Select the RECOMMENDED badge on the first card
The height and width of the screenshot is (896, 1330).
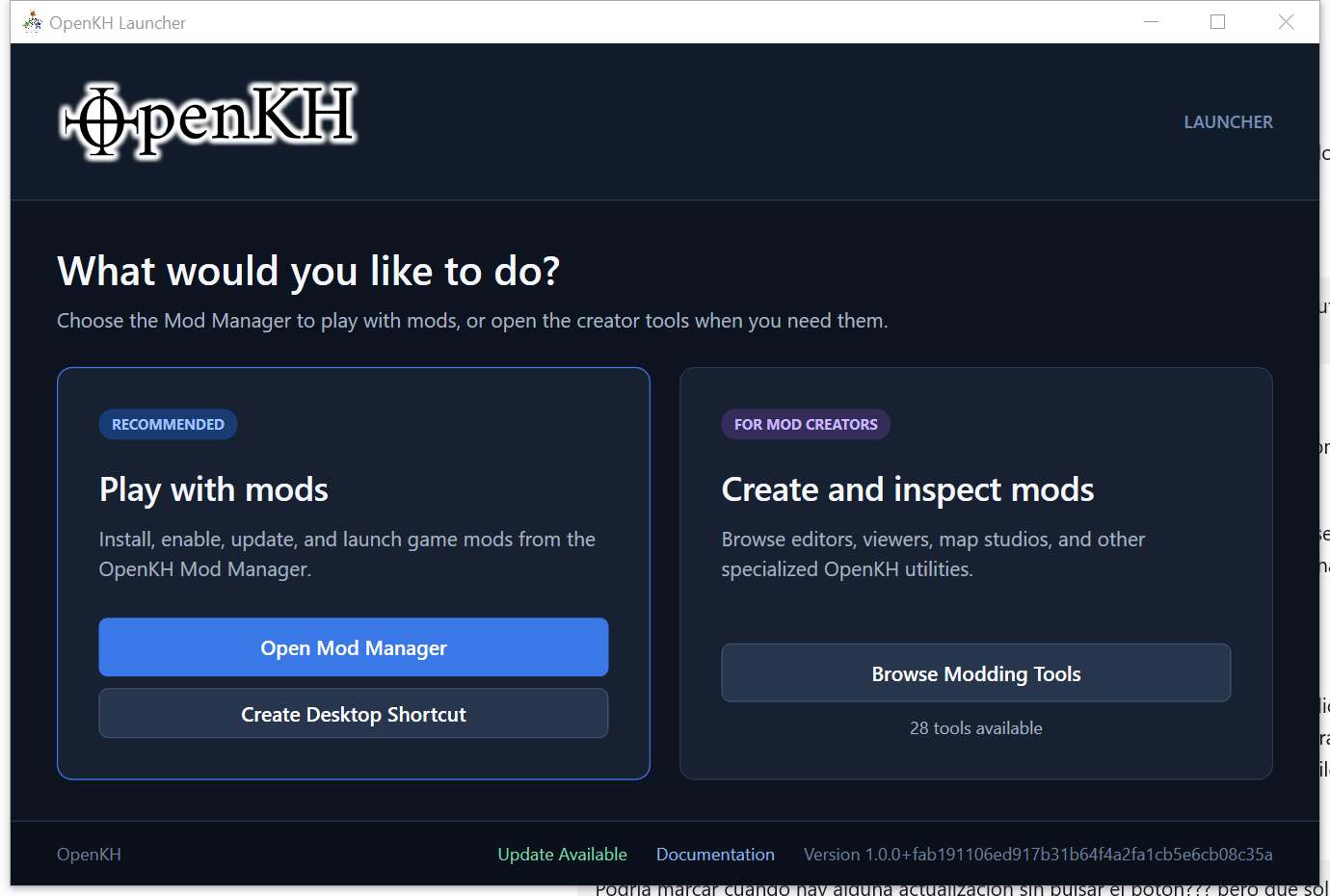(168, 425)
